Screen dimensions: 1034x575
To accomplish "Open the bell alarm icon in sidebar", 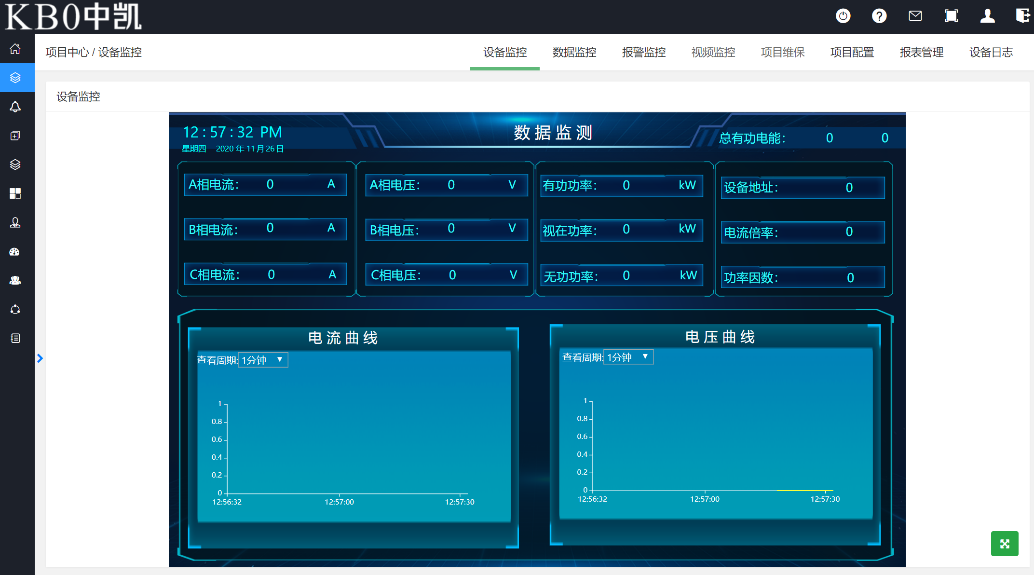I will [15, 106].
